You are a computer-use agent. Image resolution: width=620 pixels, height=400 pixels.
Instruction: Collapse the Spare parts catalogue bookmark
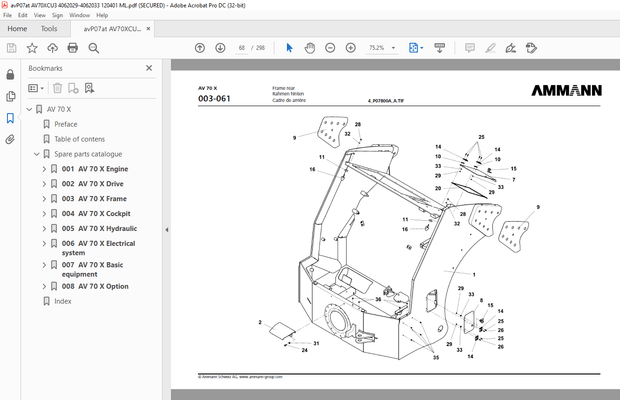tap(36, 154)
